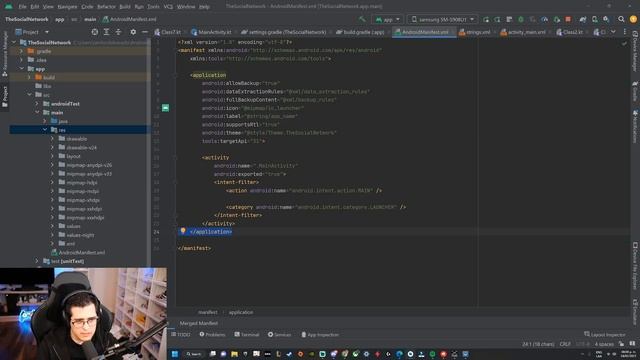Switch to strings.xml tab

click(475, 32)
